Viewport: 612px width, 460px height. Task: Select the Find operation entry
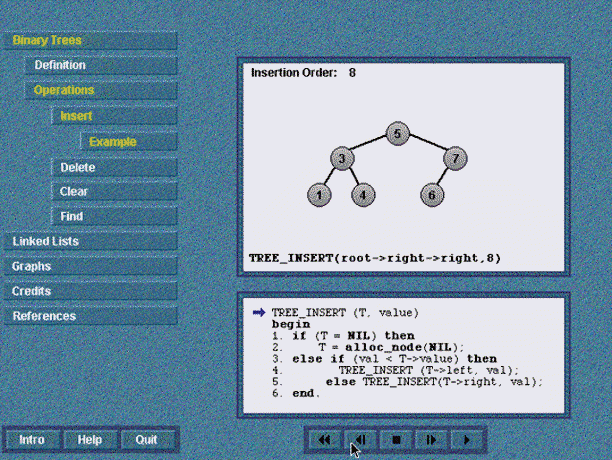(114, 216)
